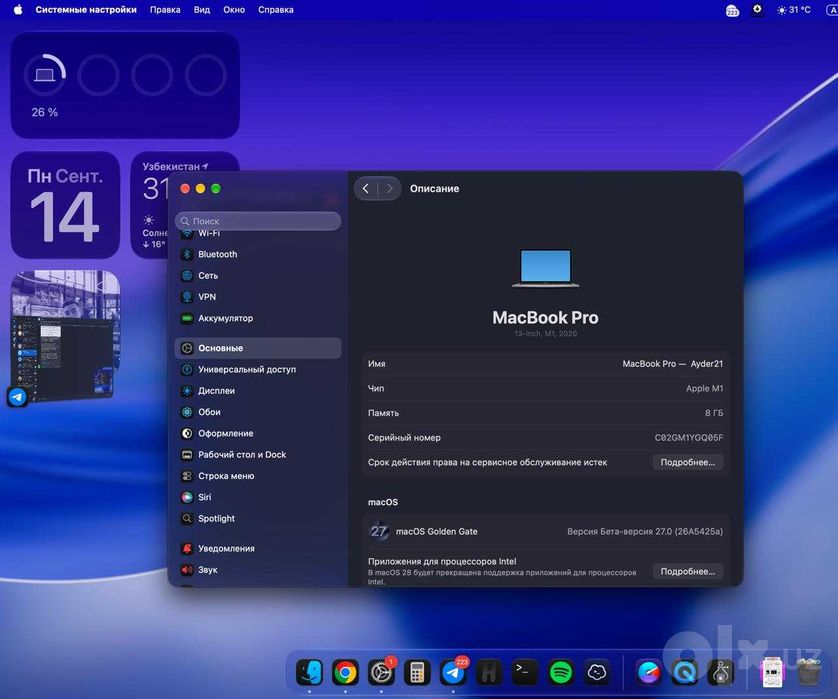Screen dimensions: 838x699
Task: Click System Settings icon in Dock
Action: [x=381, y=672]
